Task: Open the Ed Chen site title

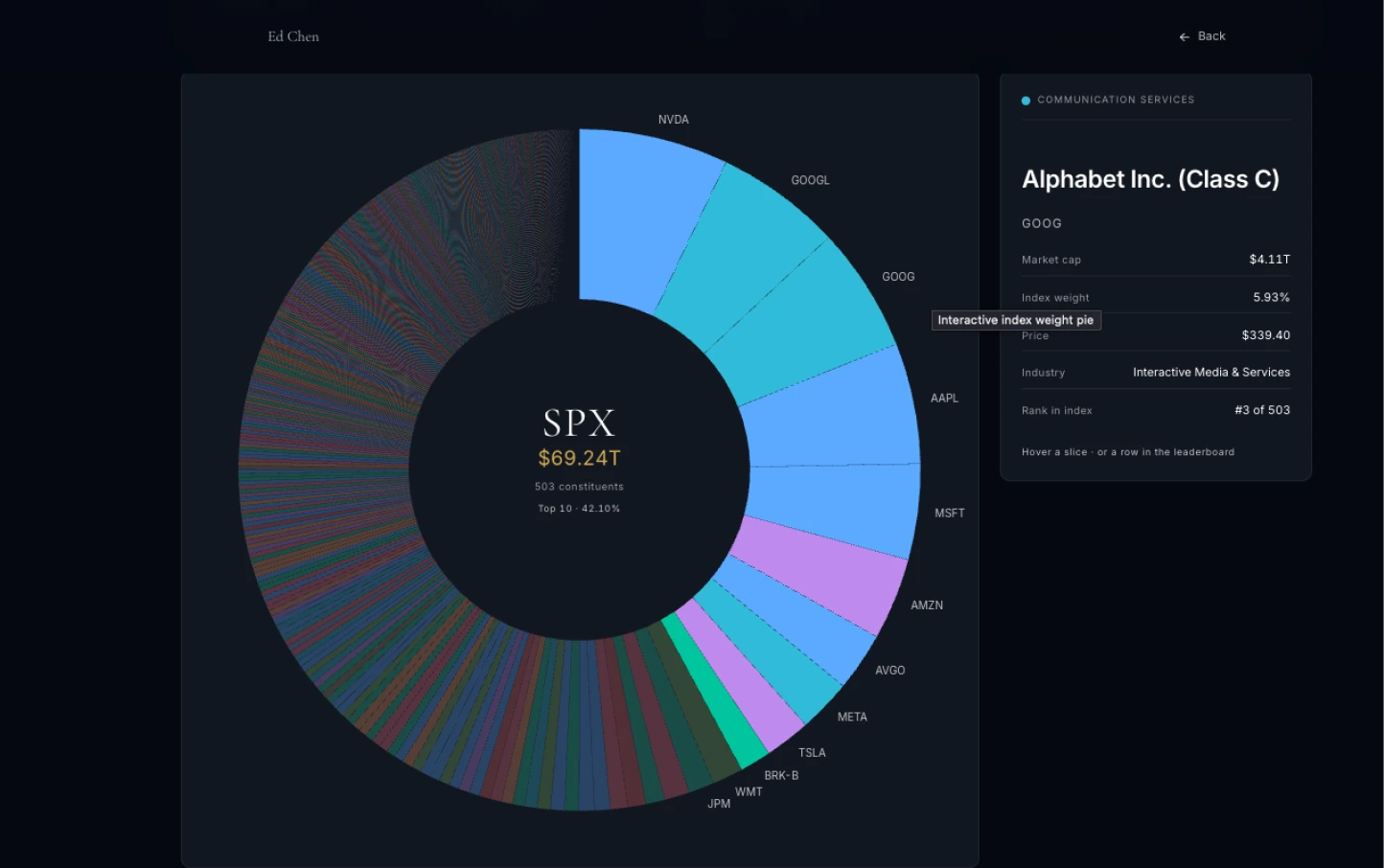Action: 293,36
